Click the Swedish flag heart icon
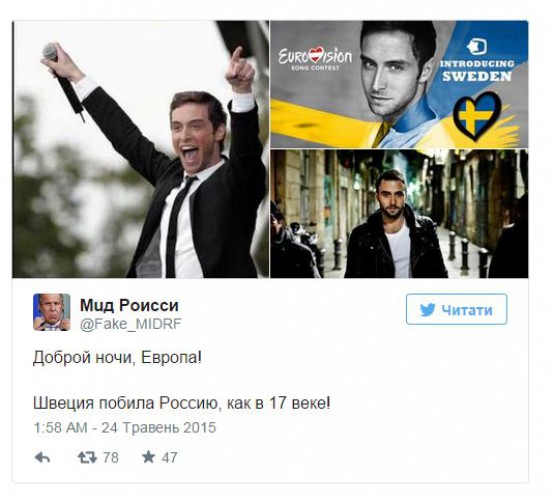The height and width of the screenshot is (500, 554). [x=477, y=115]
